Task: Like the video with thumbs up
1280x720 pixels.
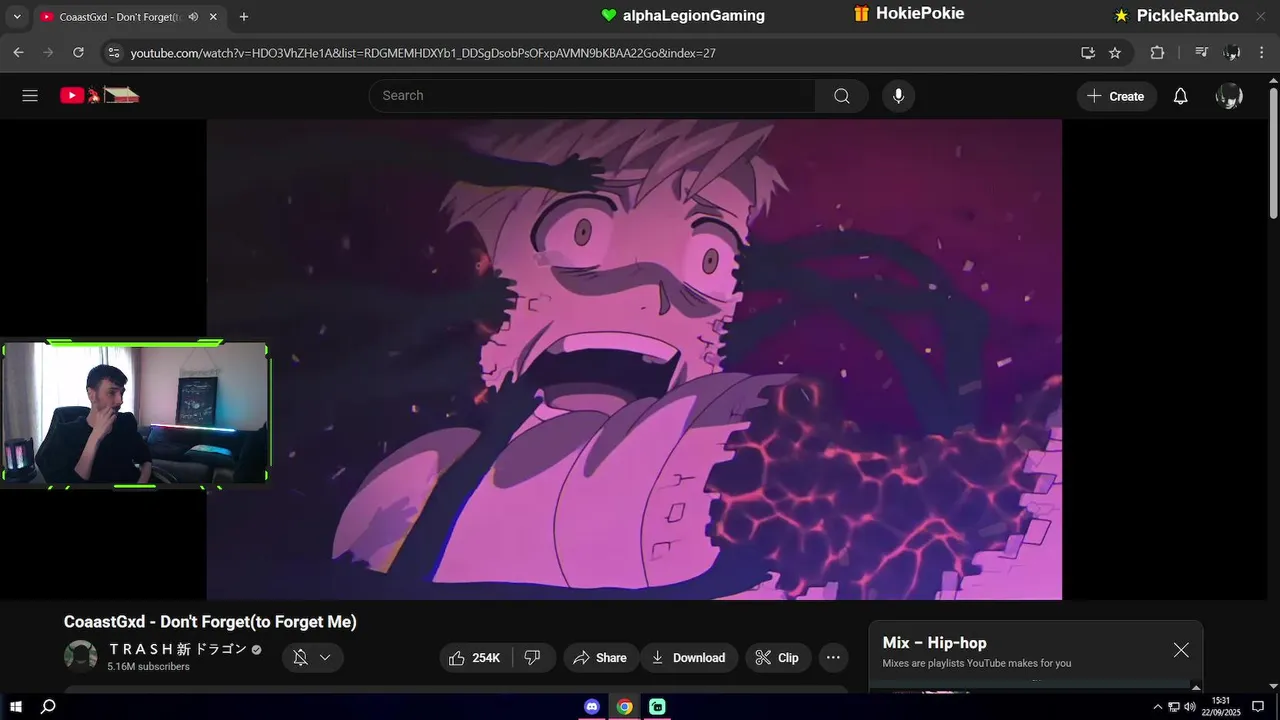Action: pos(475,657)
